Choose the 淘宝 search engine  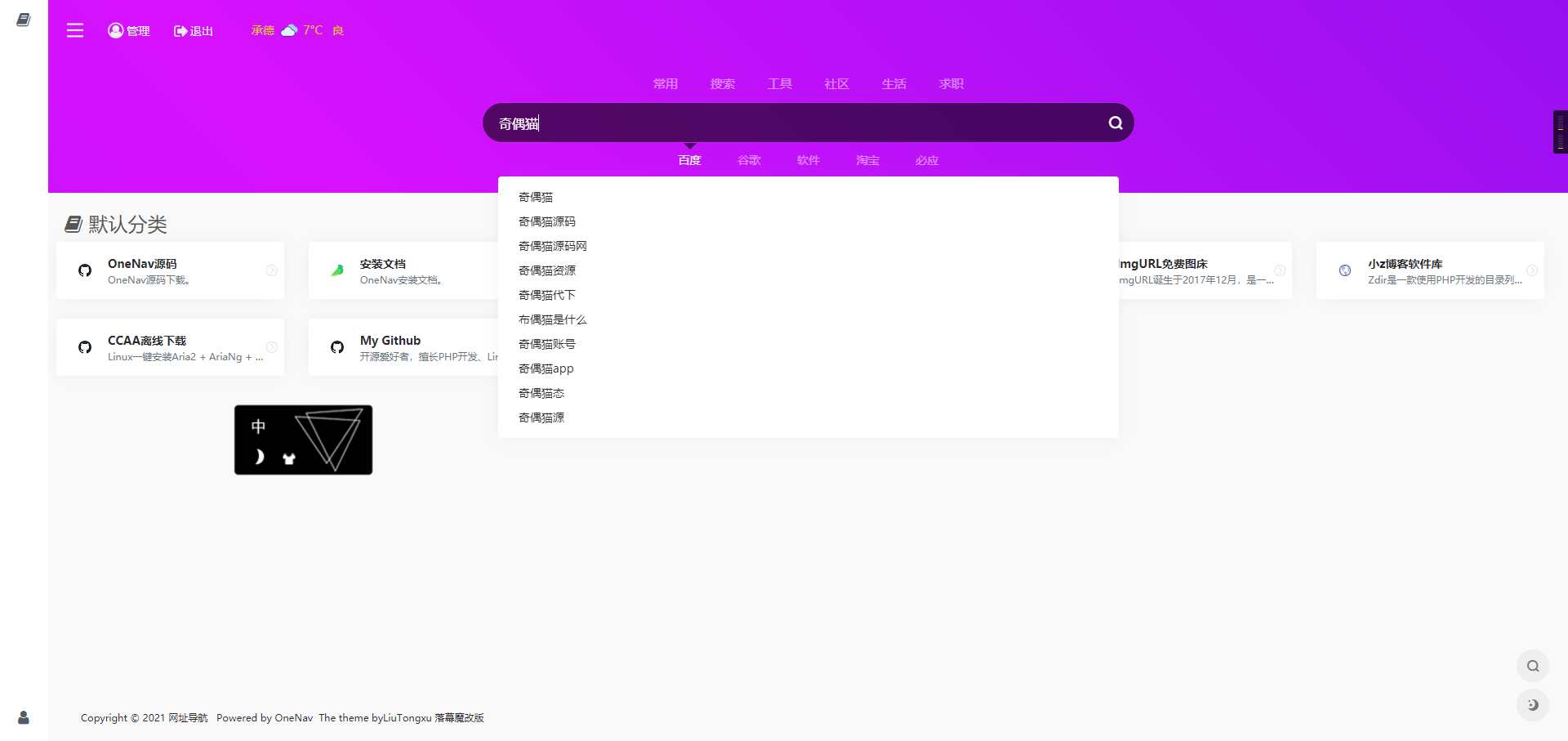tap(867, 160)
